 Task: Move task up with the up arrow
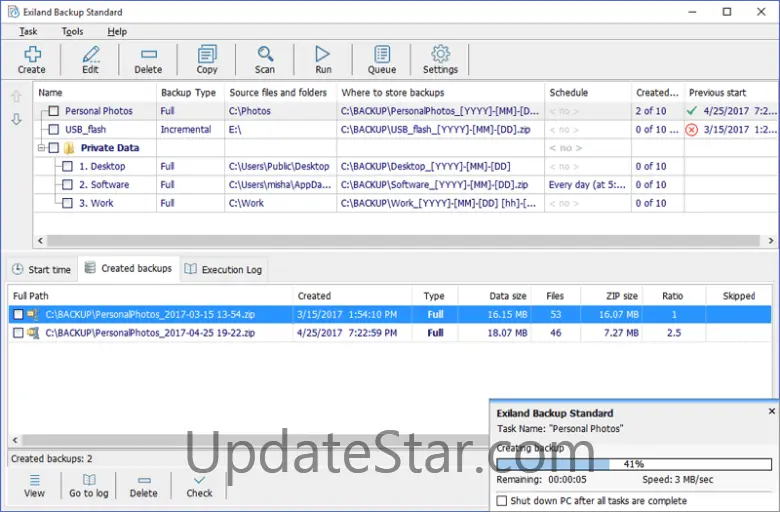click(x=16, y=96)
